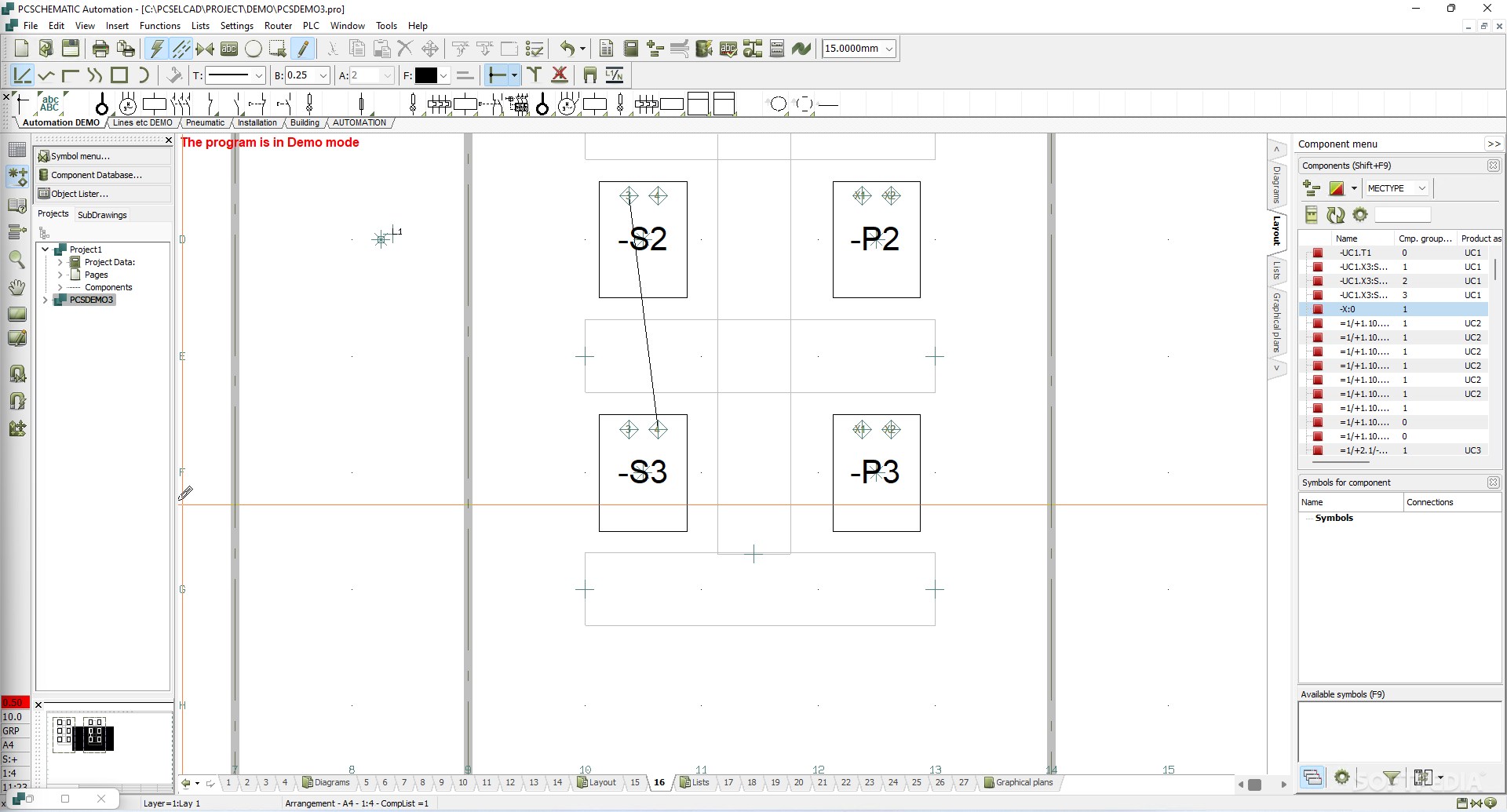Select the -X:0 component row
Viewport: 1507px width, 812px height.
[x=1393, y=309]
